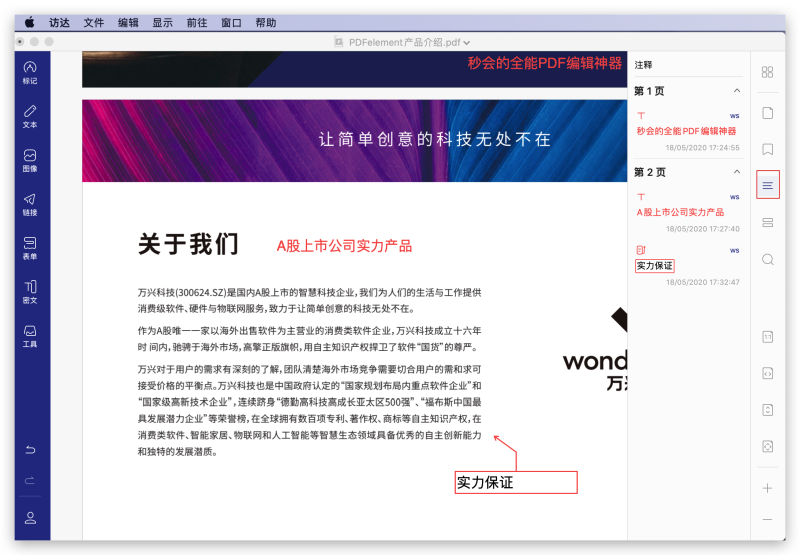The width and height of the screenshot is (800, 555).
Task: Select the 文本 text tool
Action: 30,115
